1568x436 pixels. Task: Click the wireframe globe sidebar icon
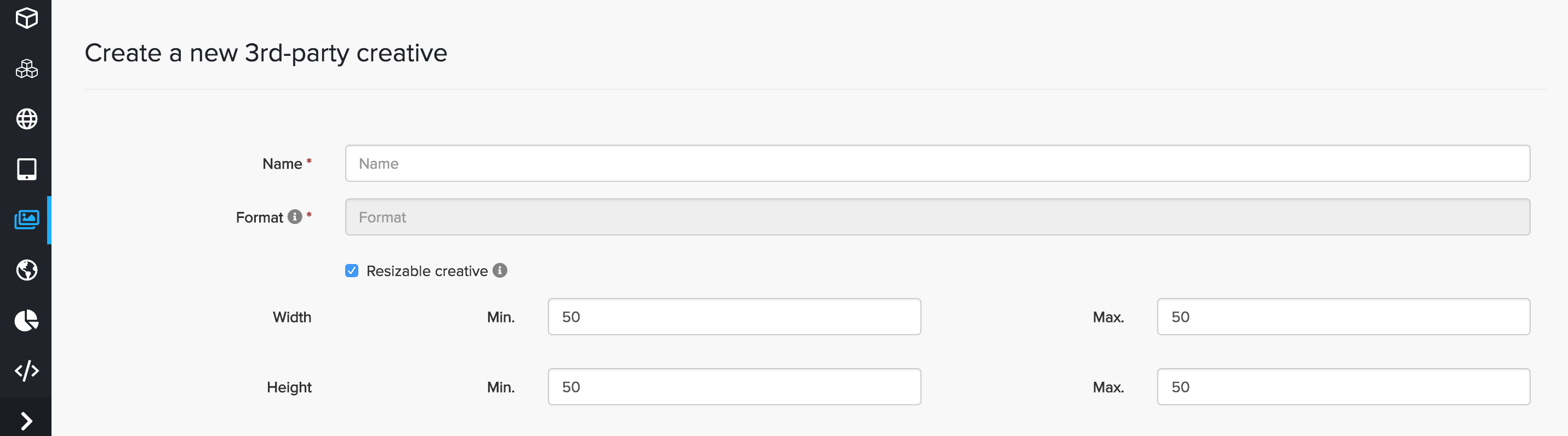26,119
